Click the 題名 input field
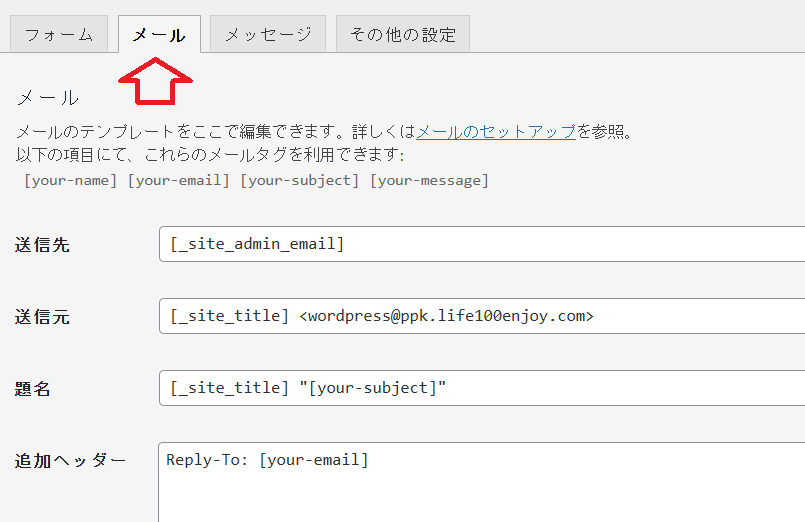Viewport: 805px width, 522px height. point(482,388)
